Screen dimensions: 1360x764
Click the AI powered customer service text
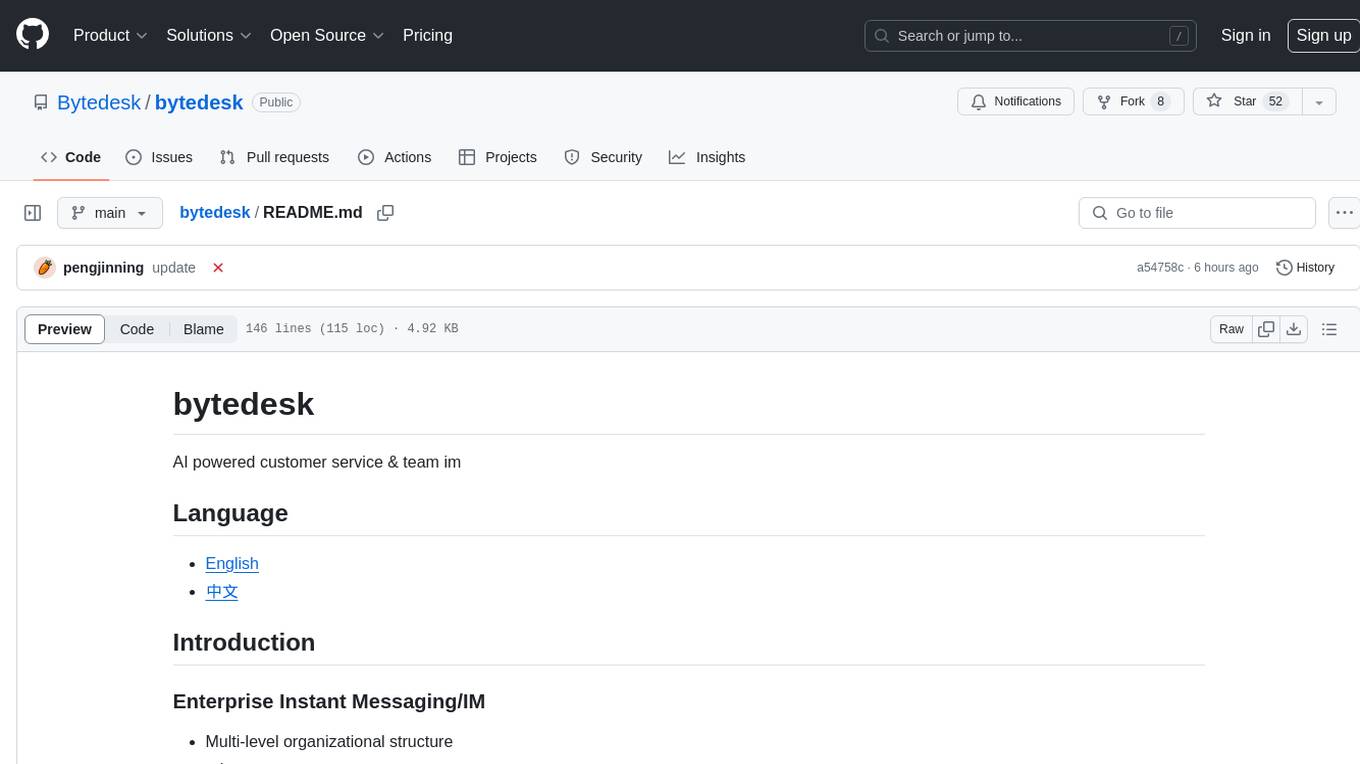coord(317,462)
